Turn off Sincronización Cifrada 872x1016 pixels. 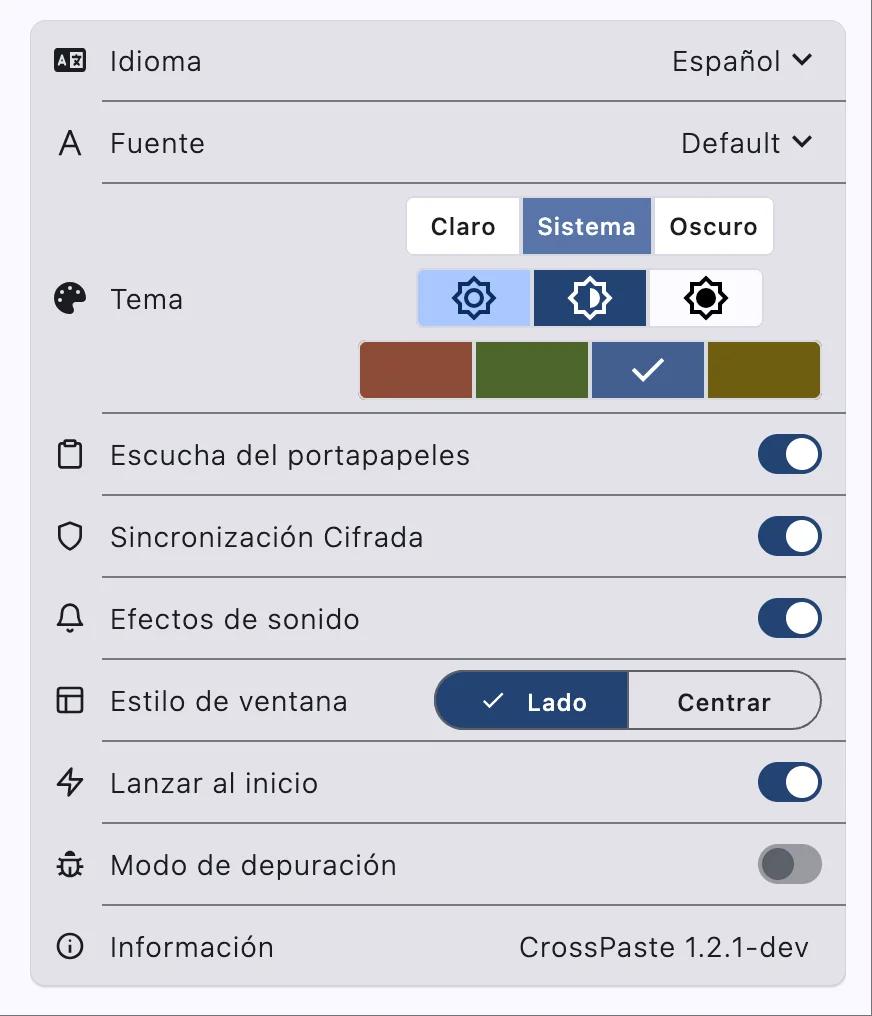point(790,536)
